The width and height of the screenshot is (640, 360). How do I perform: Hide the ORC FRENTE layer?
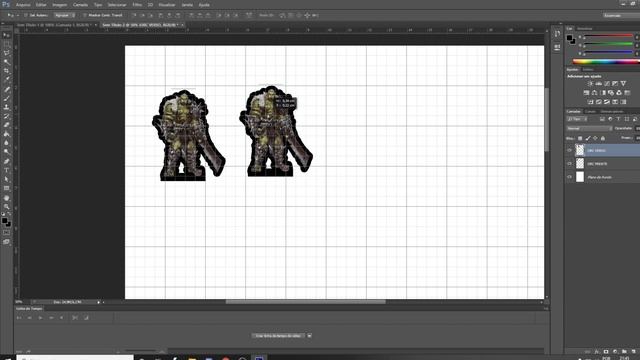pos(569,164)
